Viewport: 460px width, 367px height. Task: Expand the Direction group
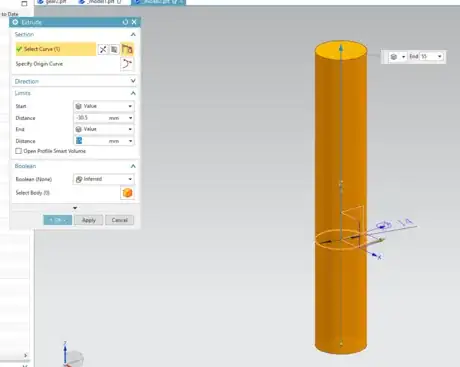(x=133, y=81)
